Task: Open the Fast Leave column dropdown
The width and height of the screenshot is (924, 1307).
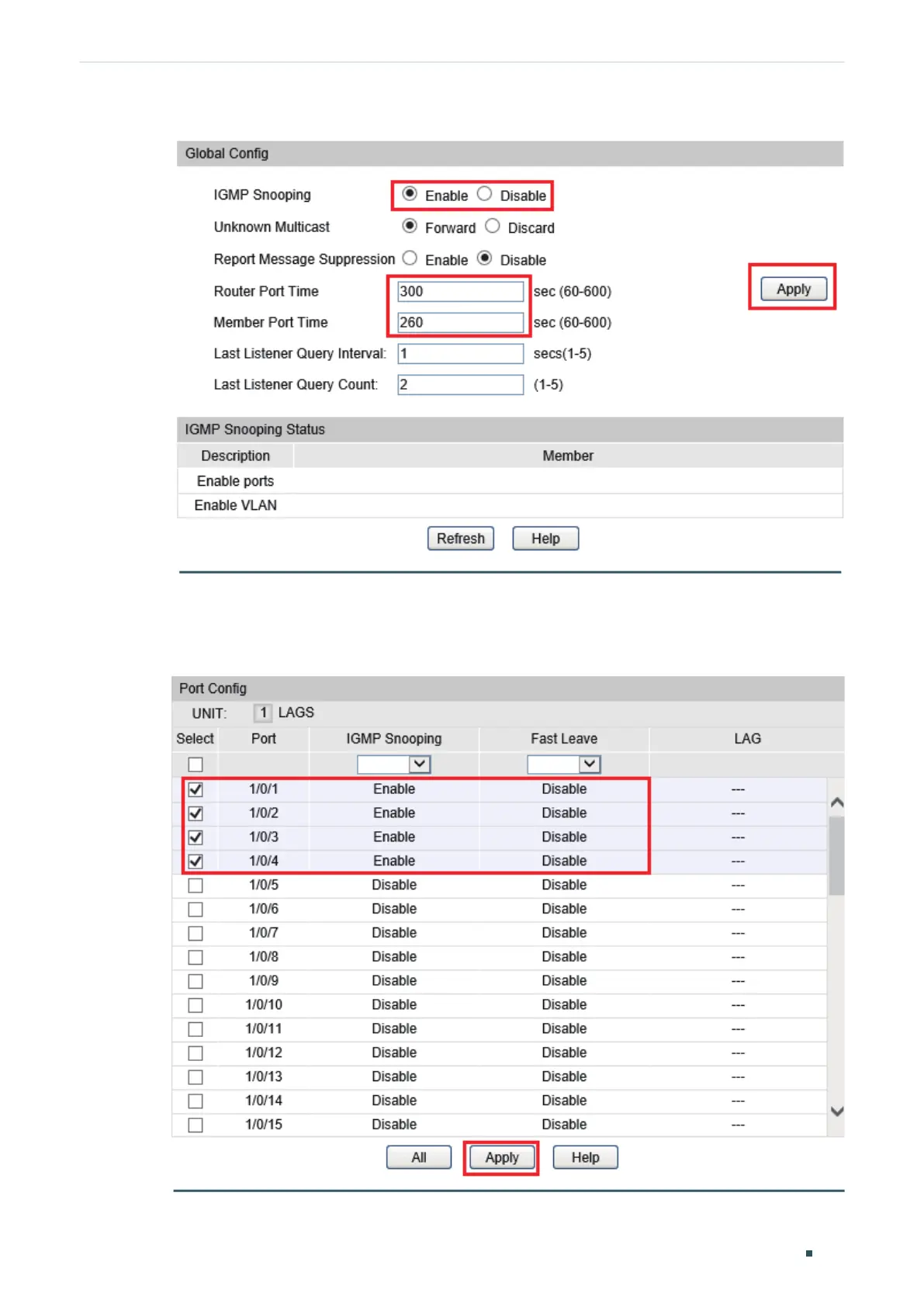Action: [564, 764]
